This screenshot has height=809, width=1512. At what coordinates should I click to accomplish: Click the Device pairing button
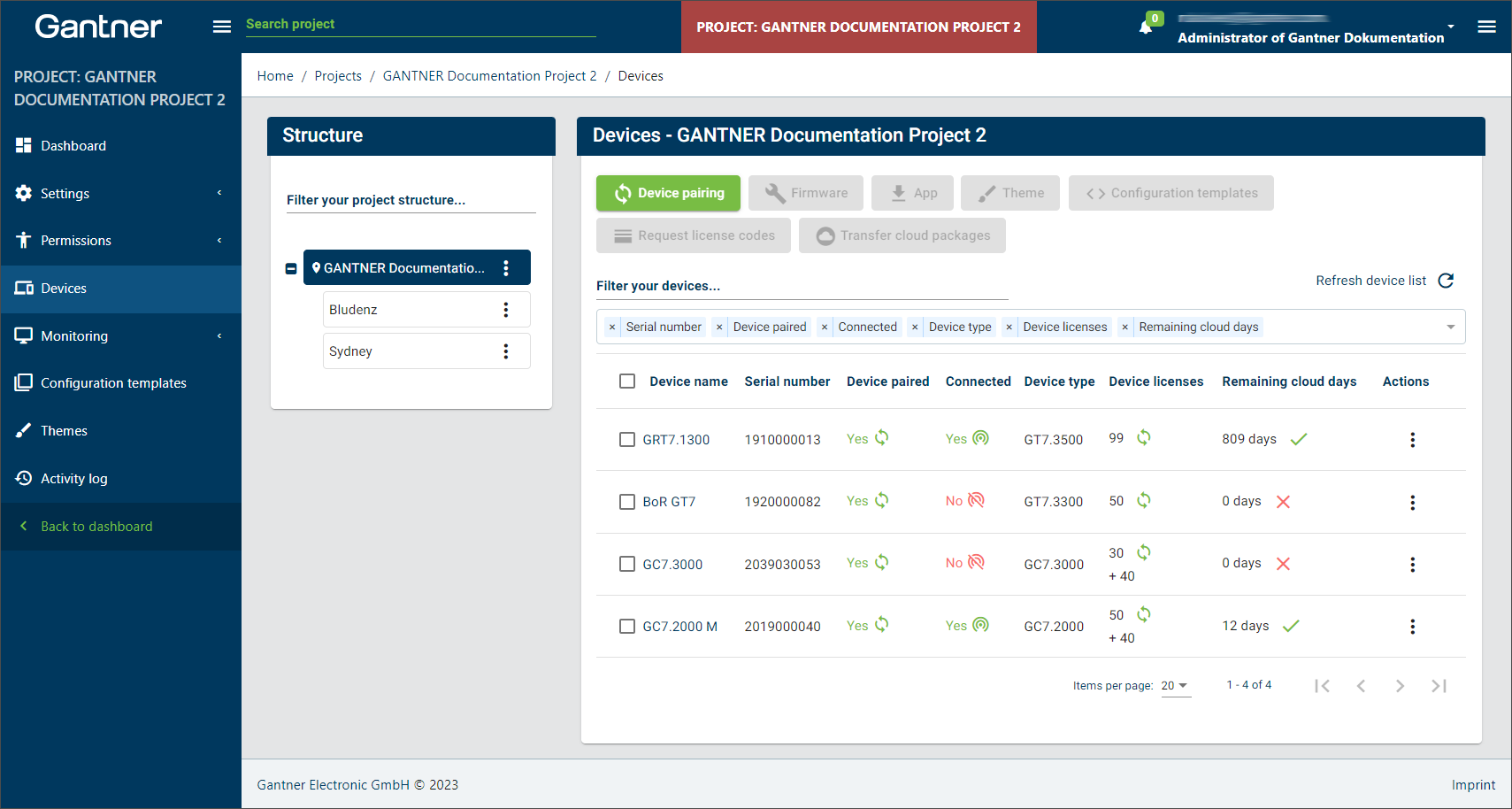[x=668, y=193]
